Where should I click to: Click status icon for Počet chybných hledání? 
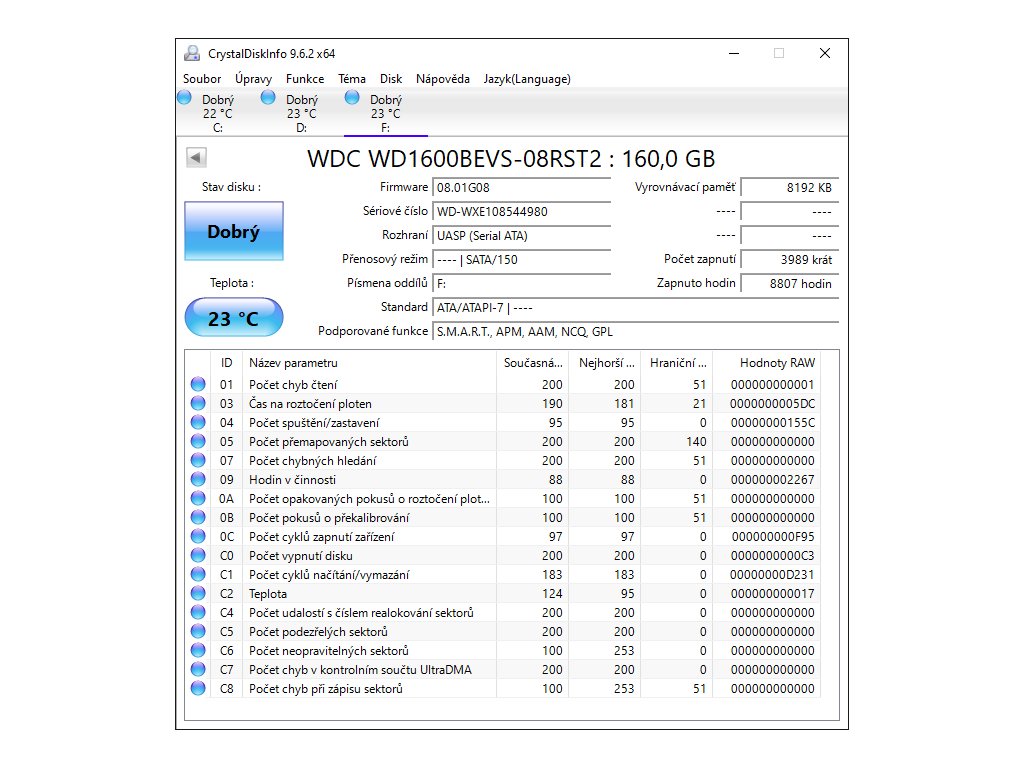click(198, 460)
